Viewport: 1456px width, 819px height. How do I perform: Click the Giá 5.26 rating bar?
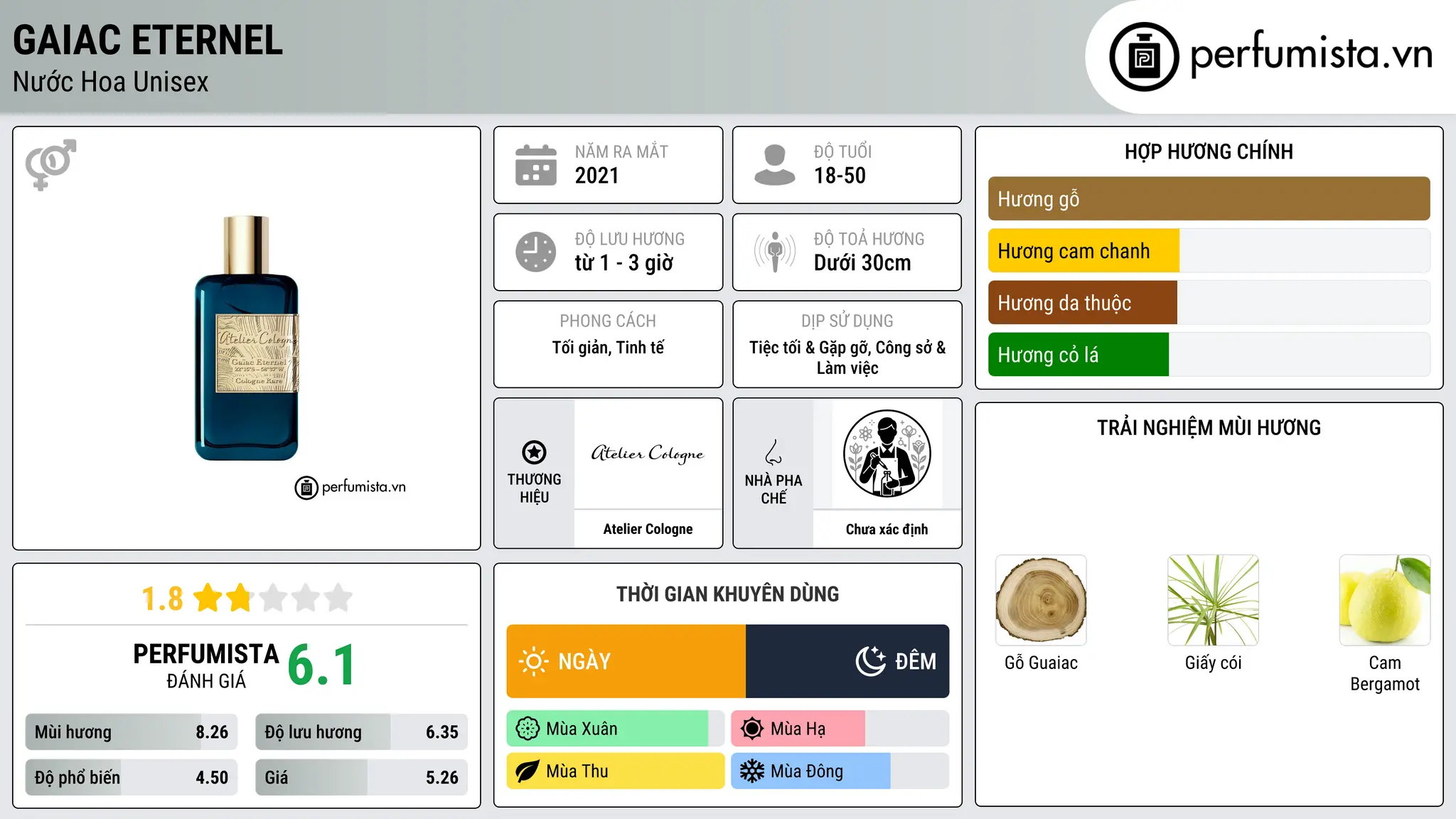(361, 778)
